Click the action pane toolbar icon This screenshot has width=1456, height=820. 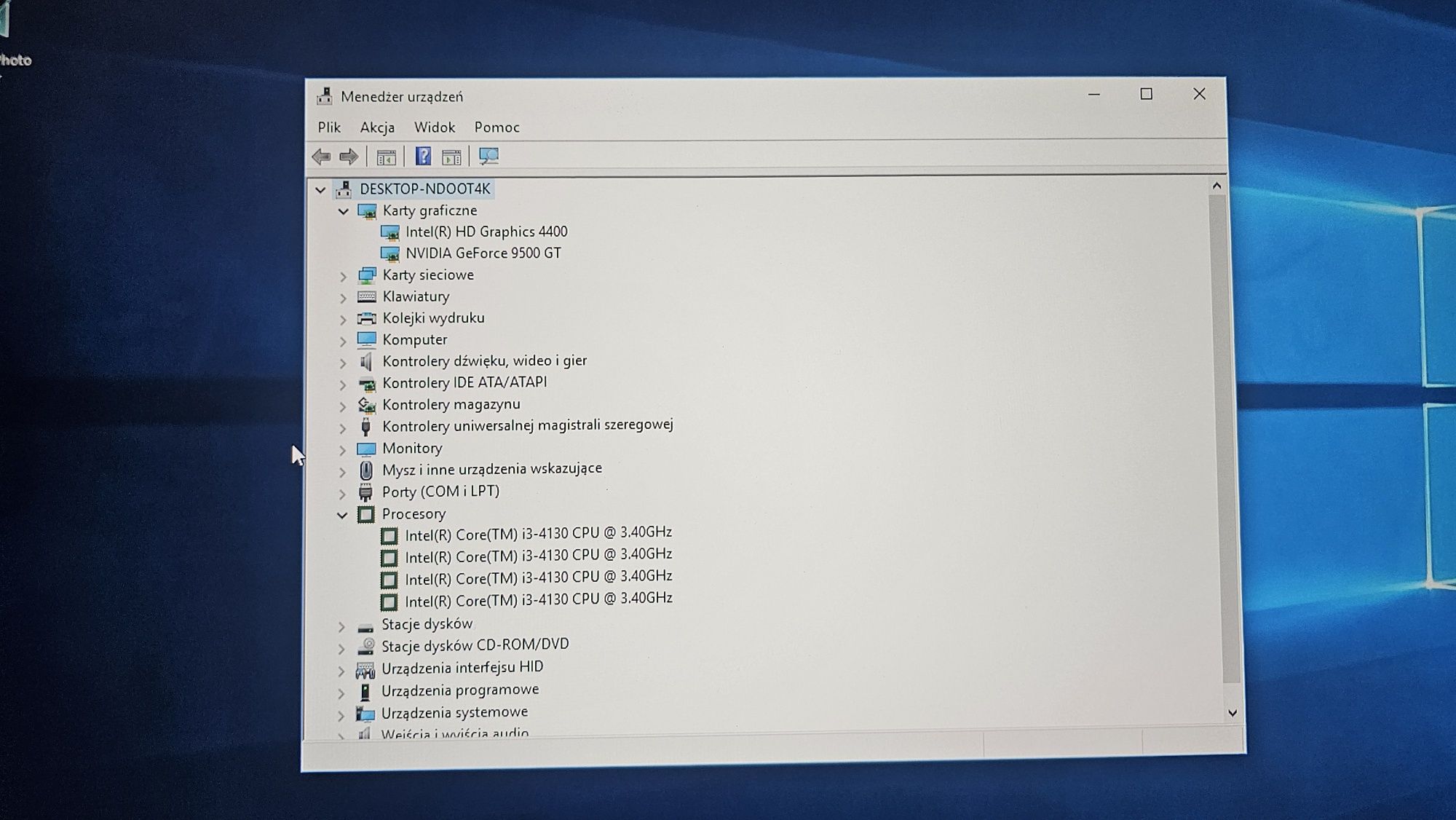point(451,157)
